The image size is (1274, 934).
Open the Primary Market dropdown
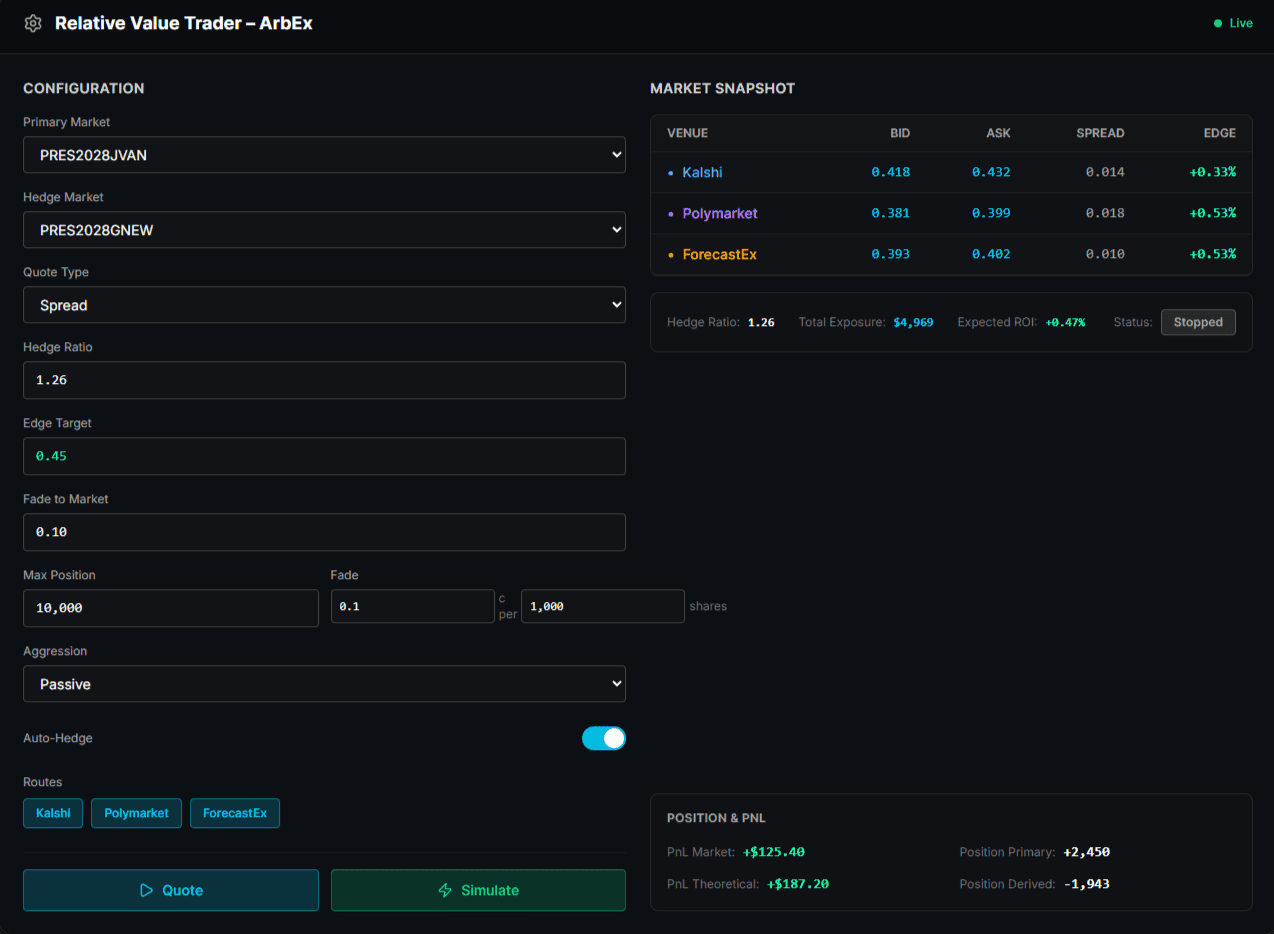[324, 155]
